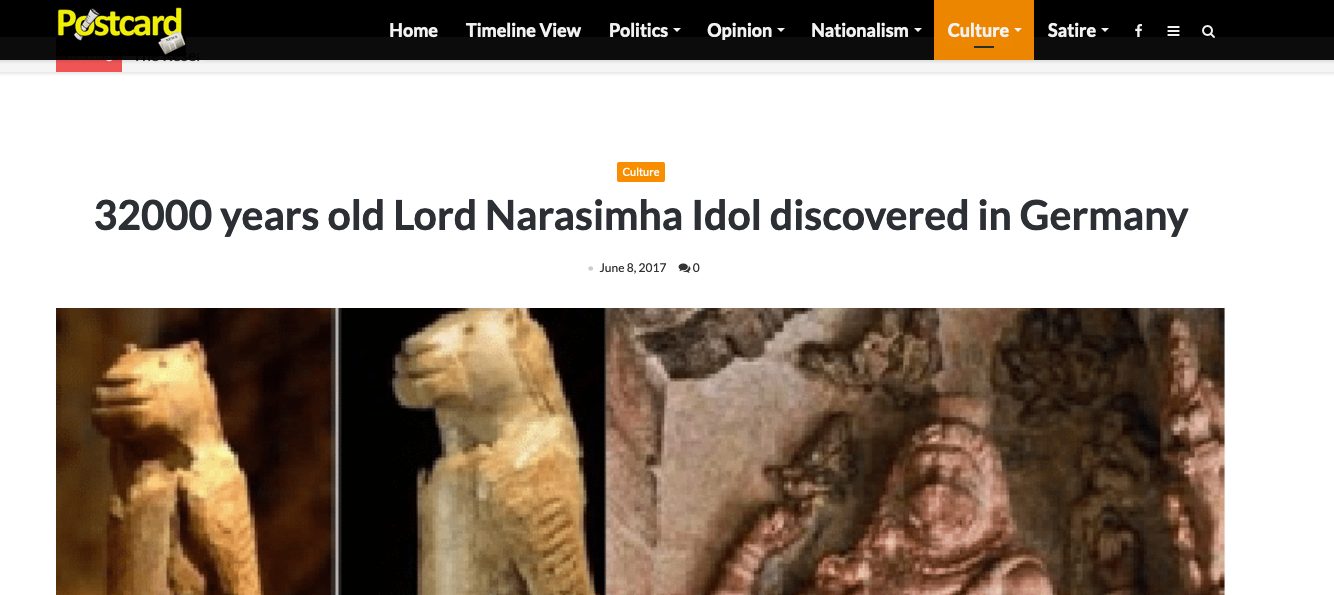
Task: Open the hamburger sidebar menu icon
Action: (1173, 31)
